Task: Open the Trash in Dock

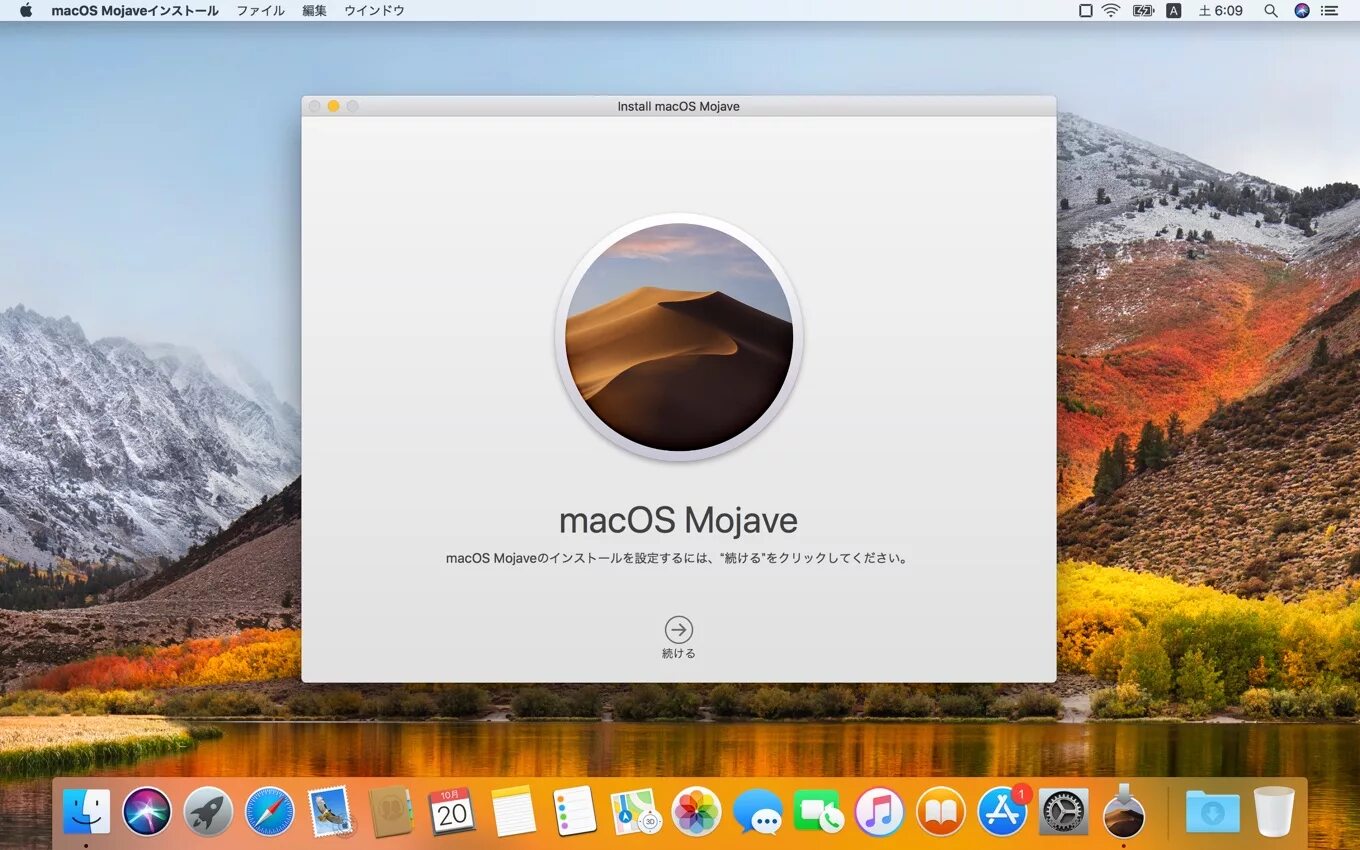Action: pos(1274,811)
